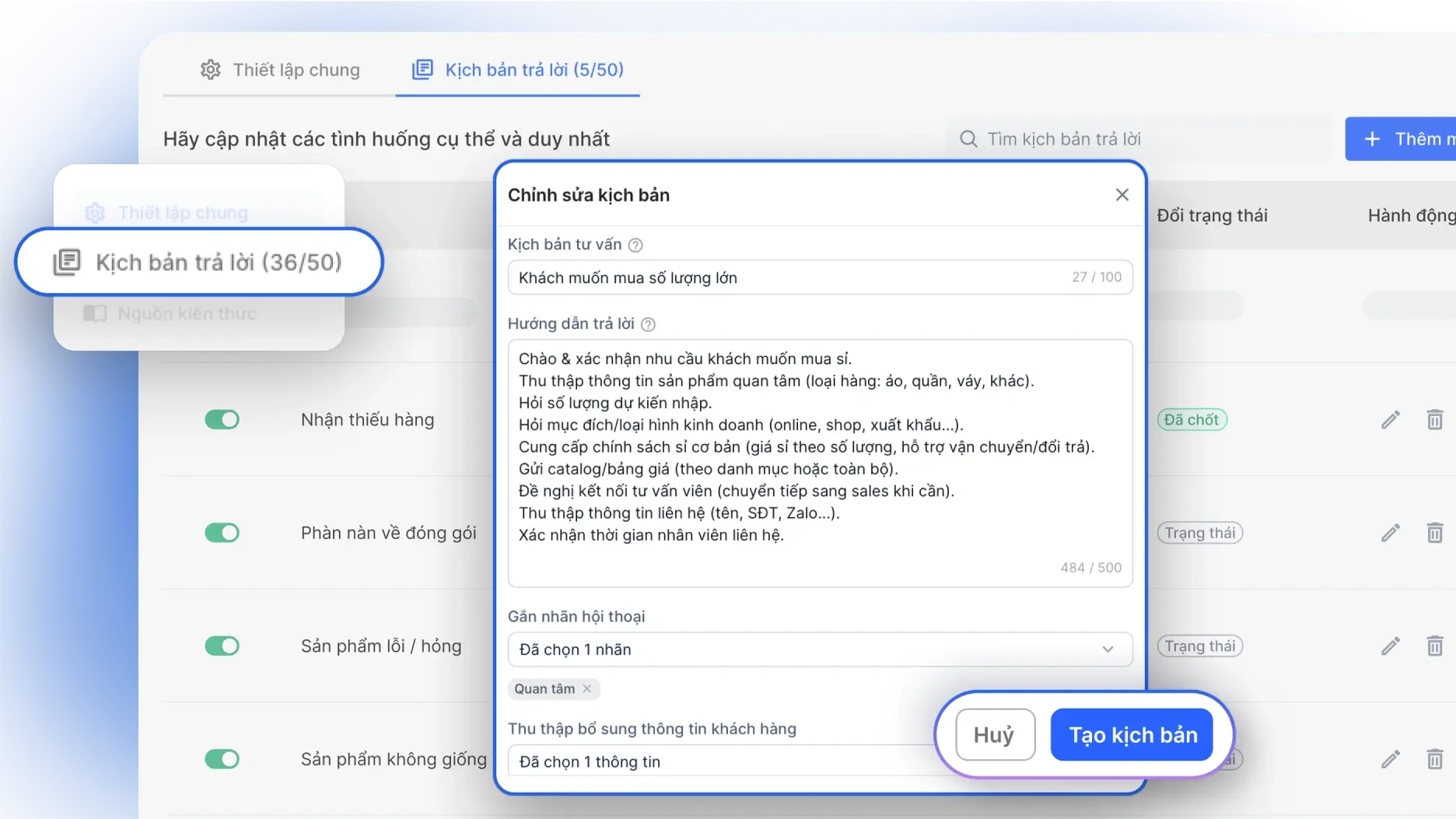Open the Trạng thái status dropdown

(x=1199, y=533)
